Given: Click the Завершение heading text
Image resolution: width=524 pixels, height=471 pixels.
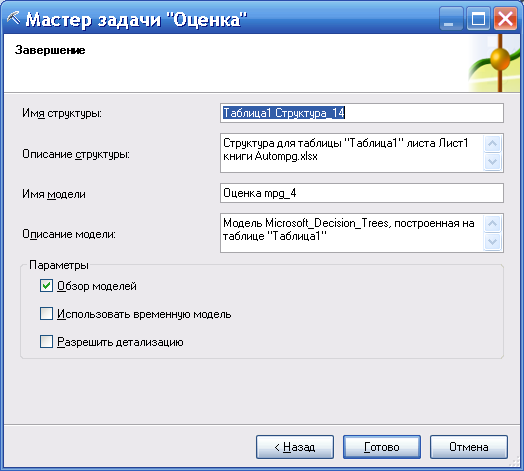Looking at the screenshot, I should tap(50, 50).
